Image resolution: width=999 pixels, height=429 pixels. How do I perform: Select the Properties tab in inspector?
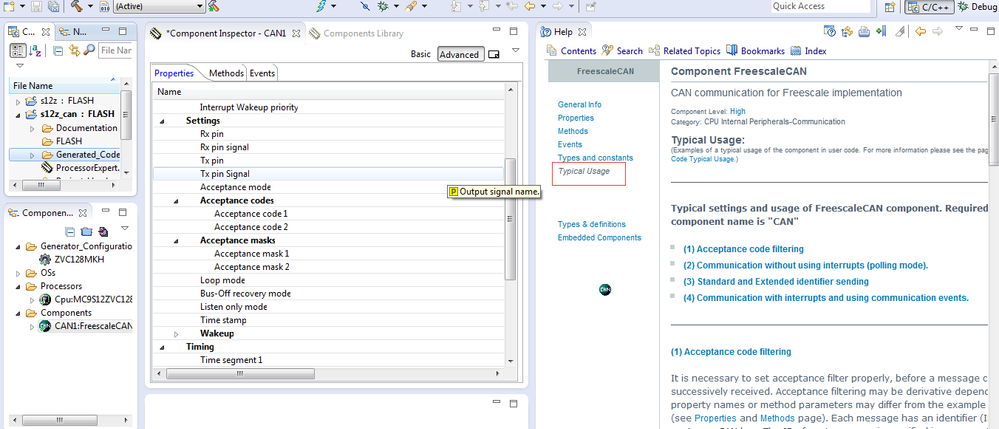[174, 73]
